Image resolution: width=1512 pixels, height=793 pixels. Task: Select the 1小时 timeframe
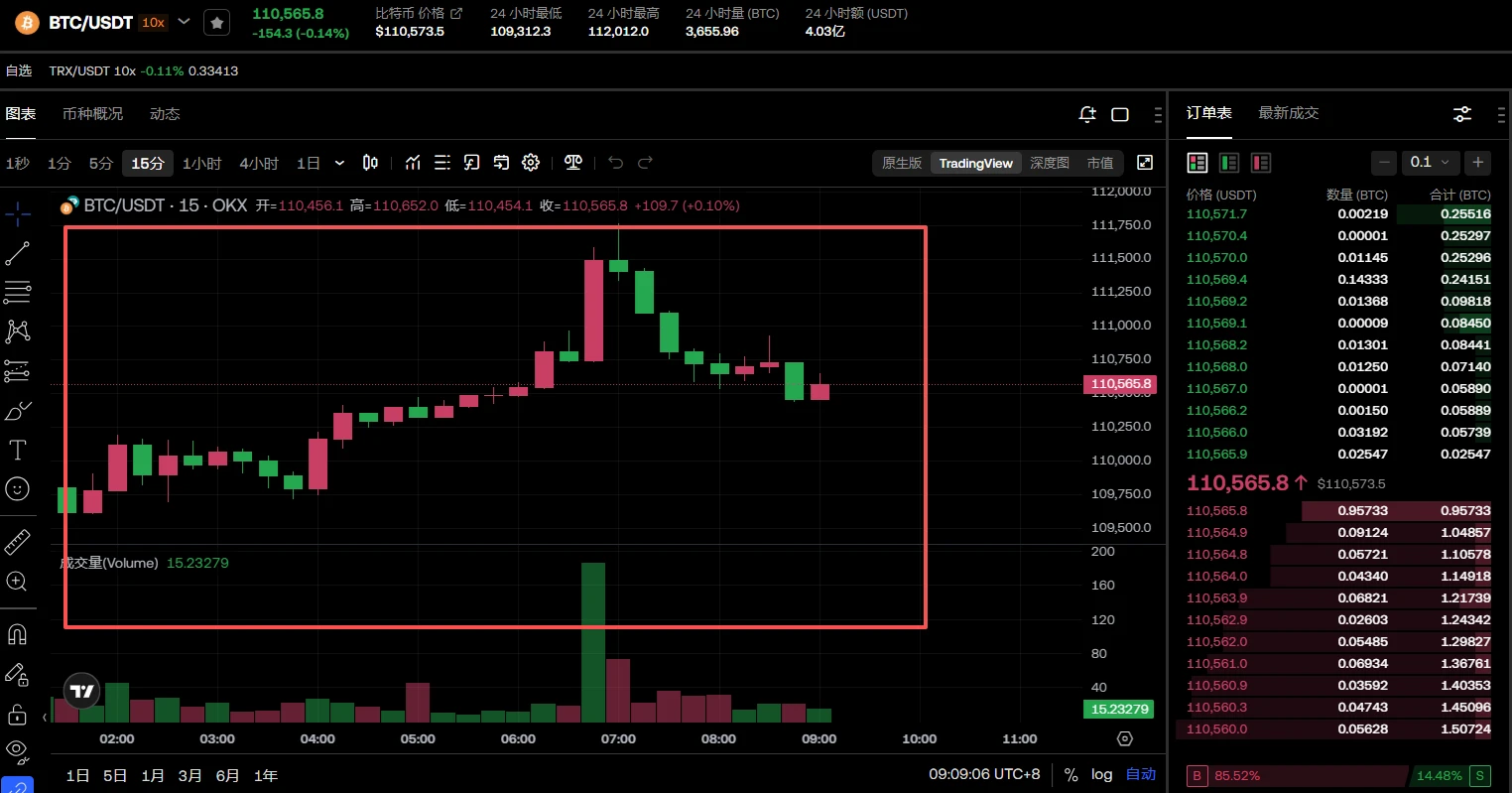click(201, 163)
